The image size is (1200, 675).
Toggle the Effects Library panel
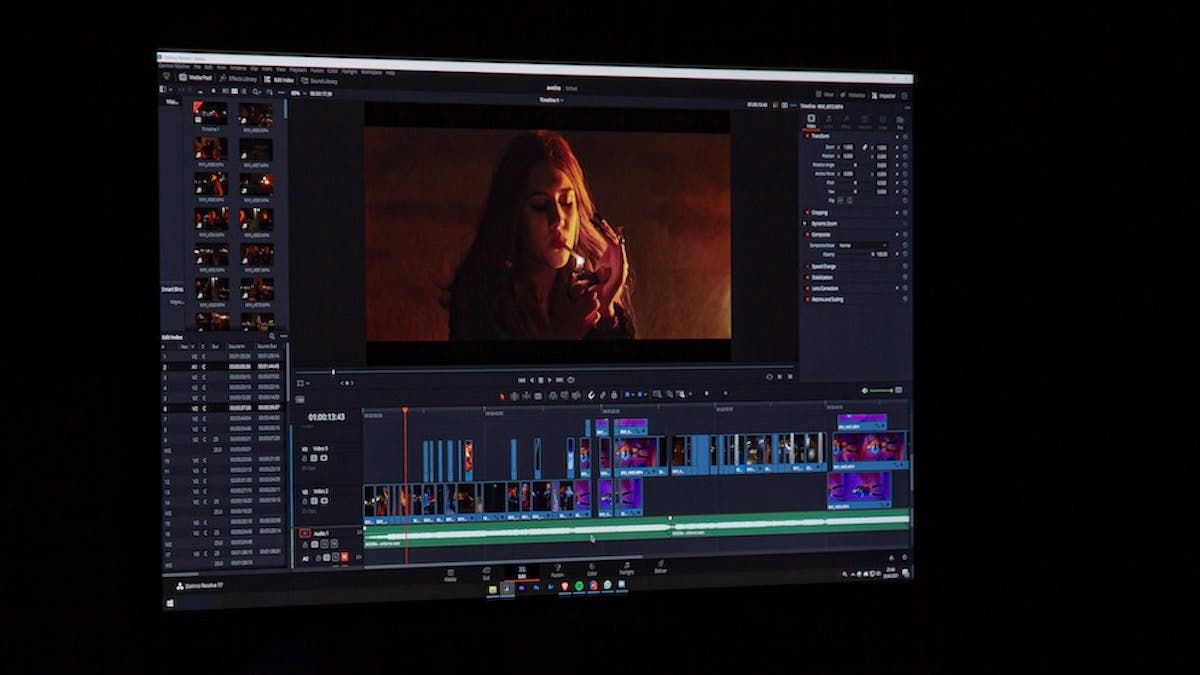coord(239,78)
